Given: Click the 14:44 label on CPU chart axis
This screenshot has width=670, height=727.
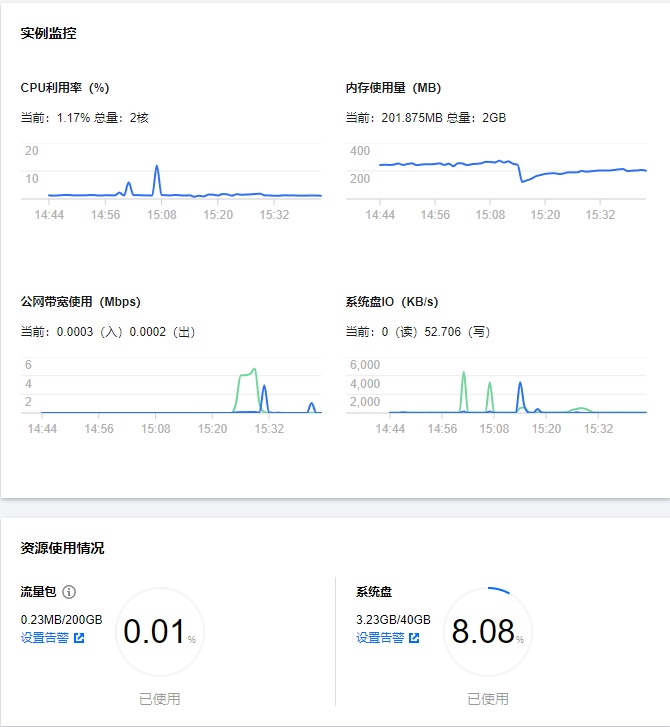Looking at the screenshot, I should [x=49, y=214].
